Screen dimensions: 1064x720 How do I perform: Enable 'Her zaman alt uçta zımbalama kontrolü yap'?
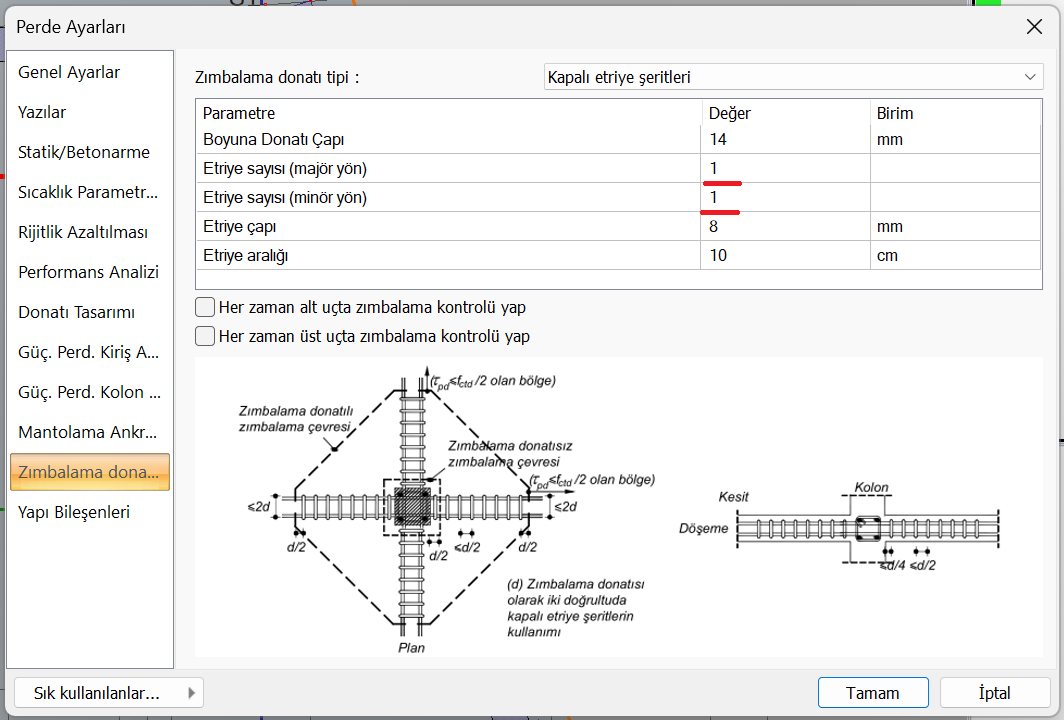(x=205, y=307)
